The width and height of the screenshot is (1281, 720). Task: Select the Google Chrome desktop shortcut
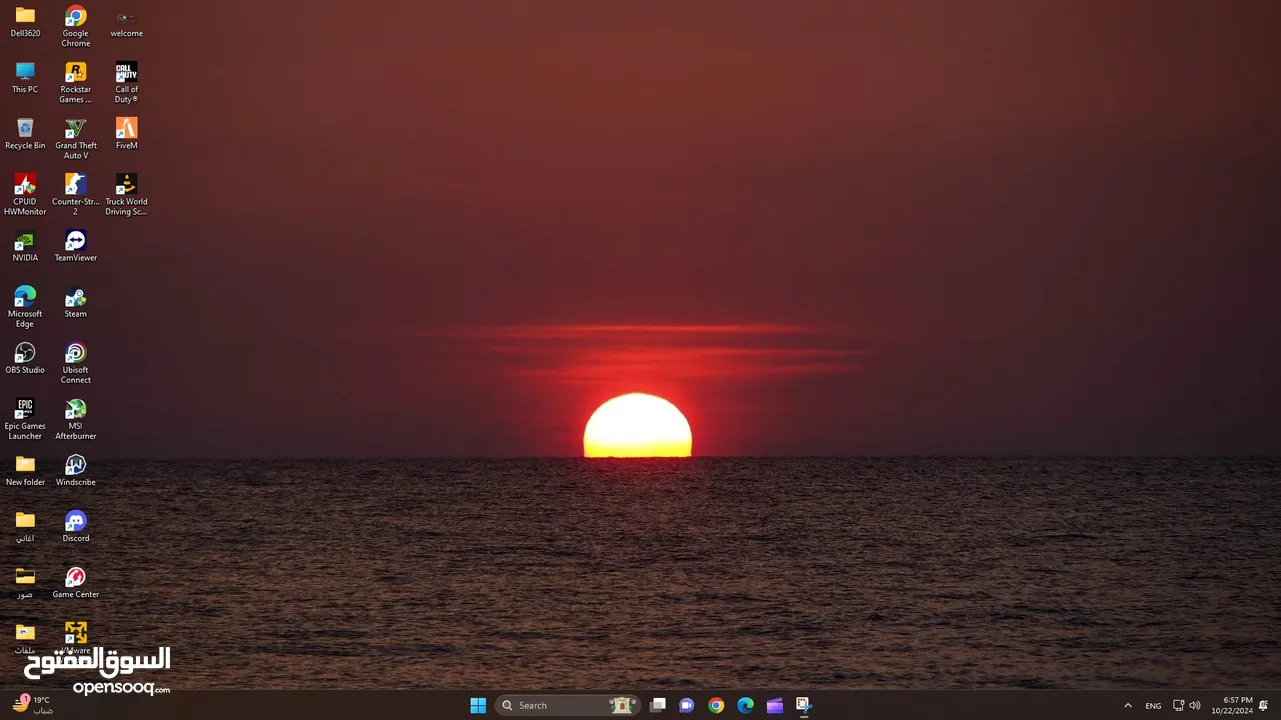point(76,26)
